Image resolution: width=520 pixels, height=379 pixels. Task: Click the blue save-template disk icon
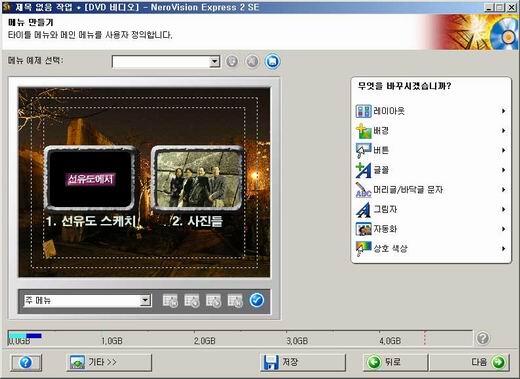pos(272,61)
